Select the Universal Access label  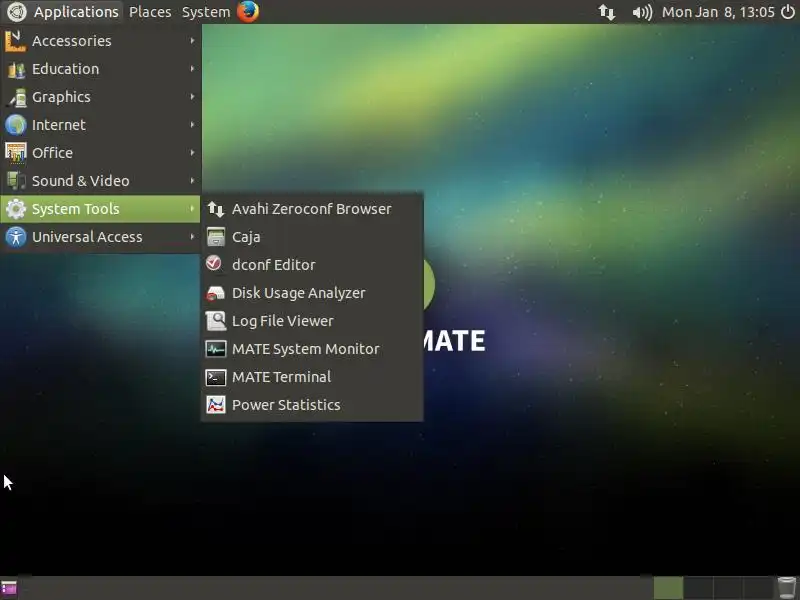coord(87,237)
